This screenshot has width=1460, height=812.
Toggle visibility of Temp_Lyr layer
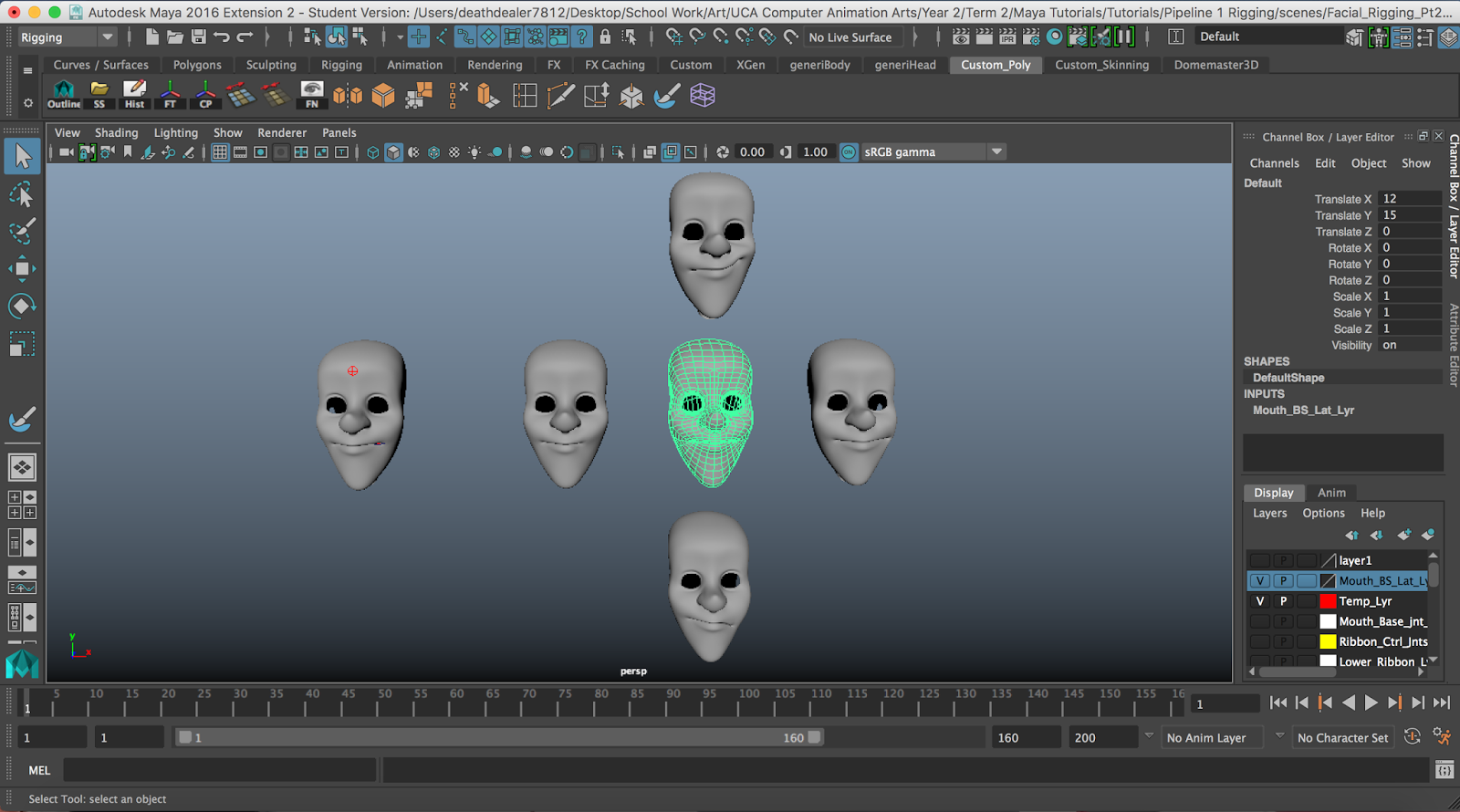(1260, 601)
